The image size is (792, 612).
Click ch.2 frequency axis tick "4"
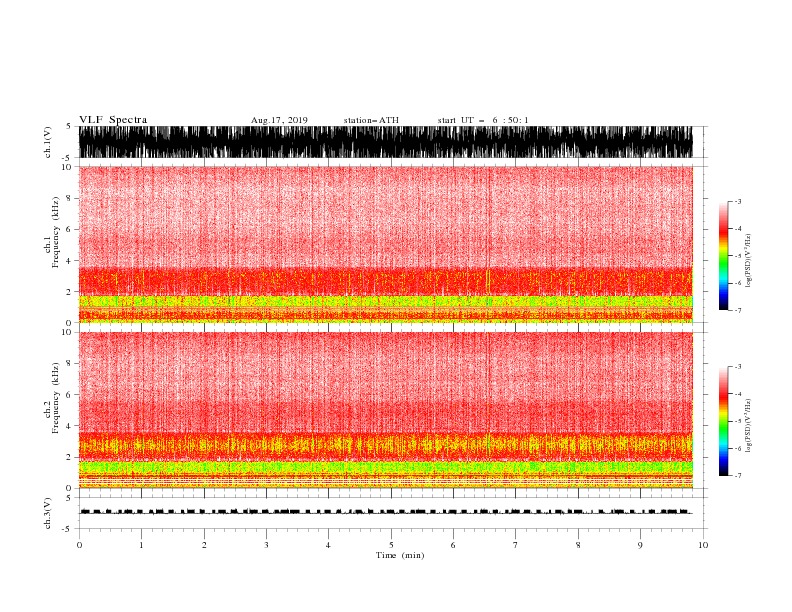(x=69, y=426)
